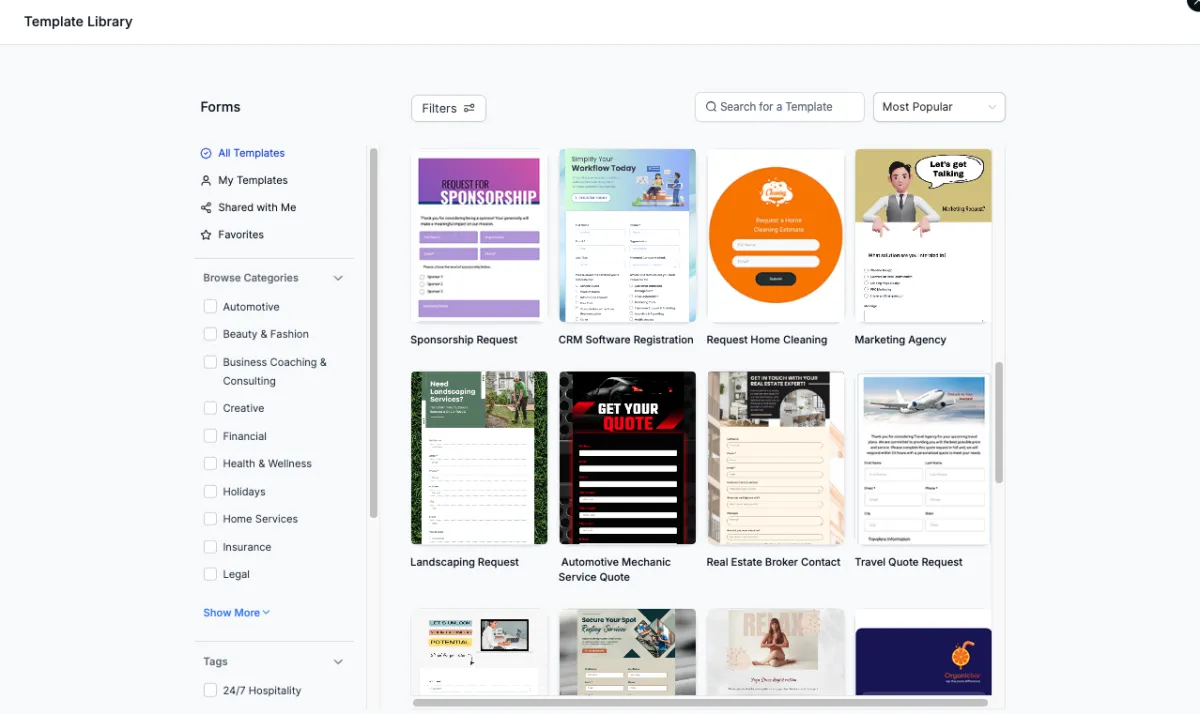Viewport: 1200px width, 714px height.
Task: Select All Templates in sidebar
Action: (x=251, y=153)
